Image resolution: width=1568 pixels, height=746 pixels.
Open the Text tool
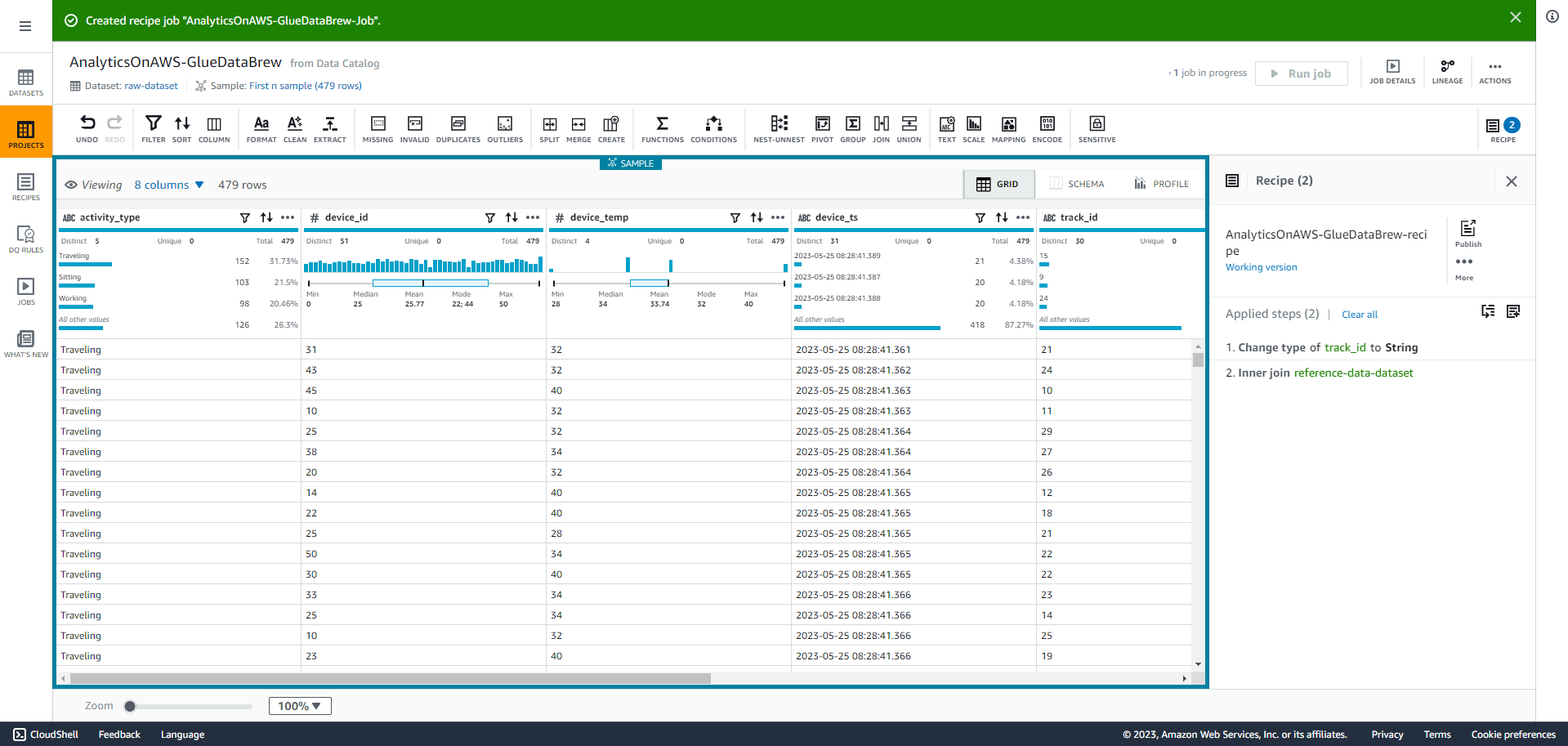coord(947,129)
